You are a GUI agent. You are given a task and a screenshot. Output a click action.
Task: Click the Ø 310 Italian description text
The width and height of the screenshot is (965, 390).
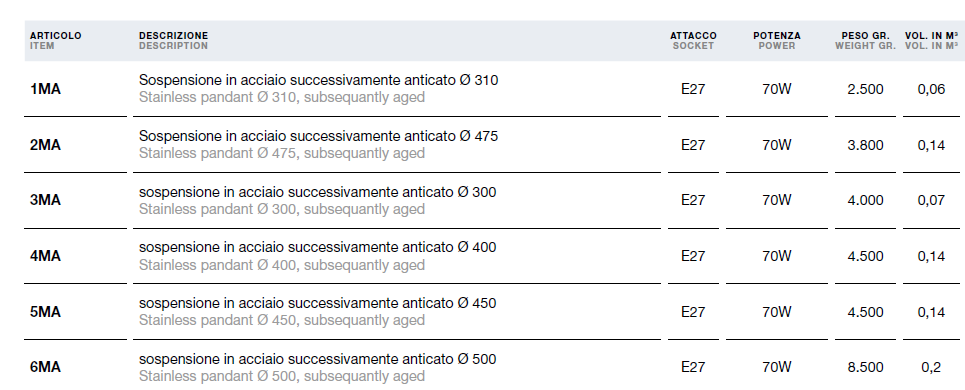coord(318,81)
